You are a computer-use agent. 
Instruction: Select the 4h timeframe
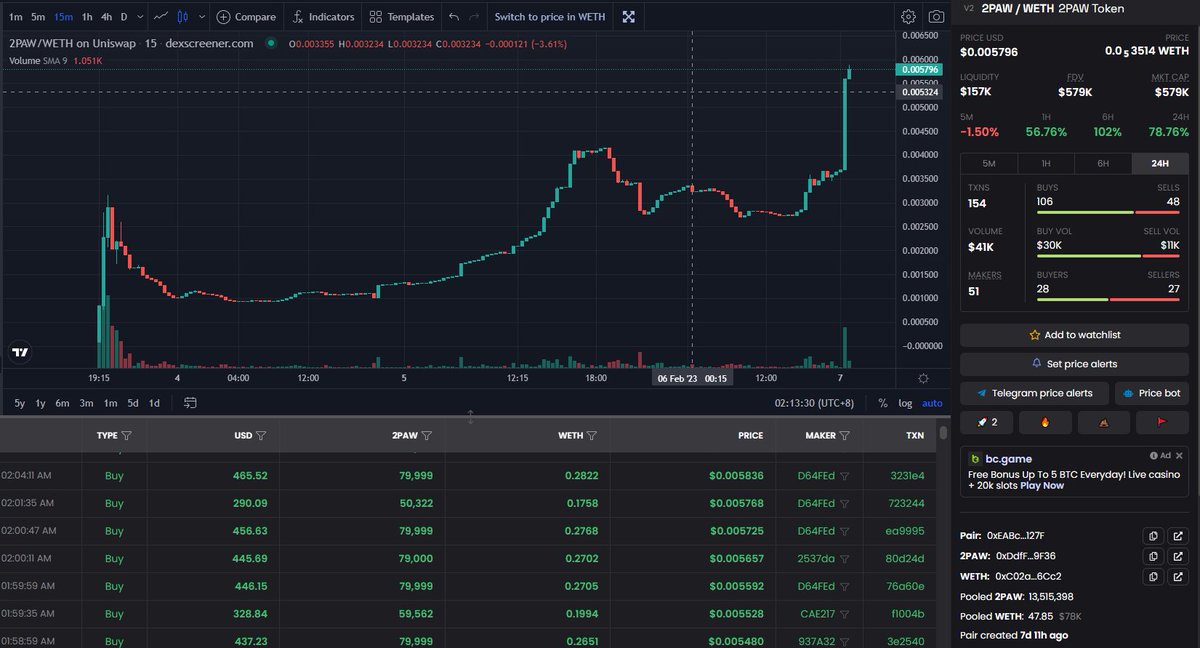tap(106, 17)
